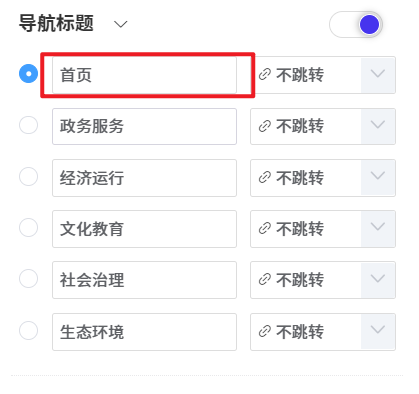Open the jump dropdown arrow for 生态环境
419x394 pixels.
pos(378,330)
